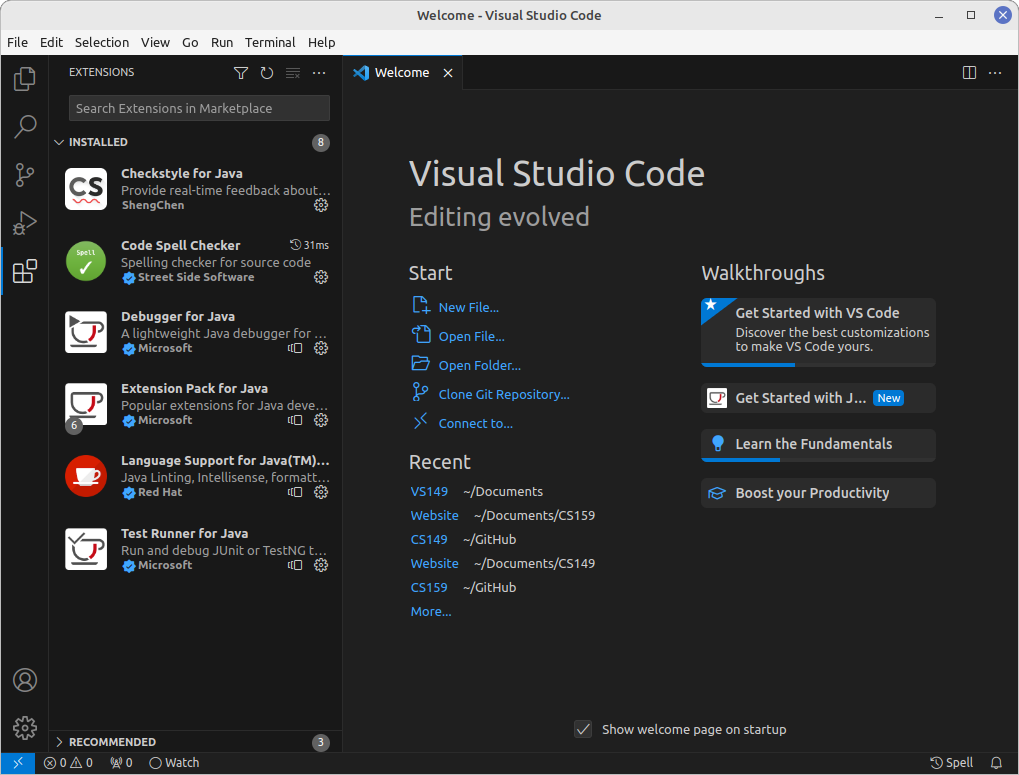Screen dimensions: 1019x775
Task: Refresh the extensions list
Action: coord(266,72)
